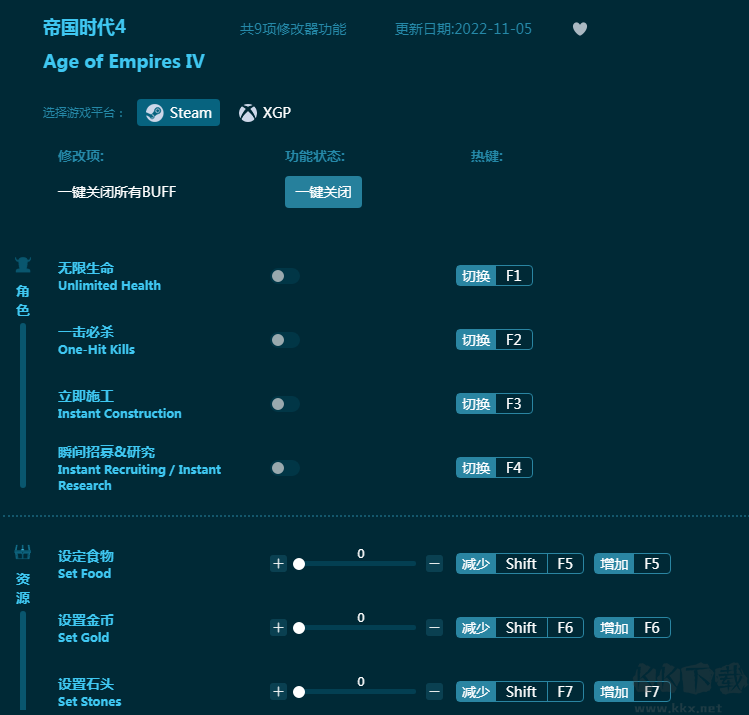This screenshot has height=715, width=749.
Task: Click the 帝国时代4 heading
Action: coord(84,27)
